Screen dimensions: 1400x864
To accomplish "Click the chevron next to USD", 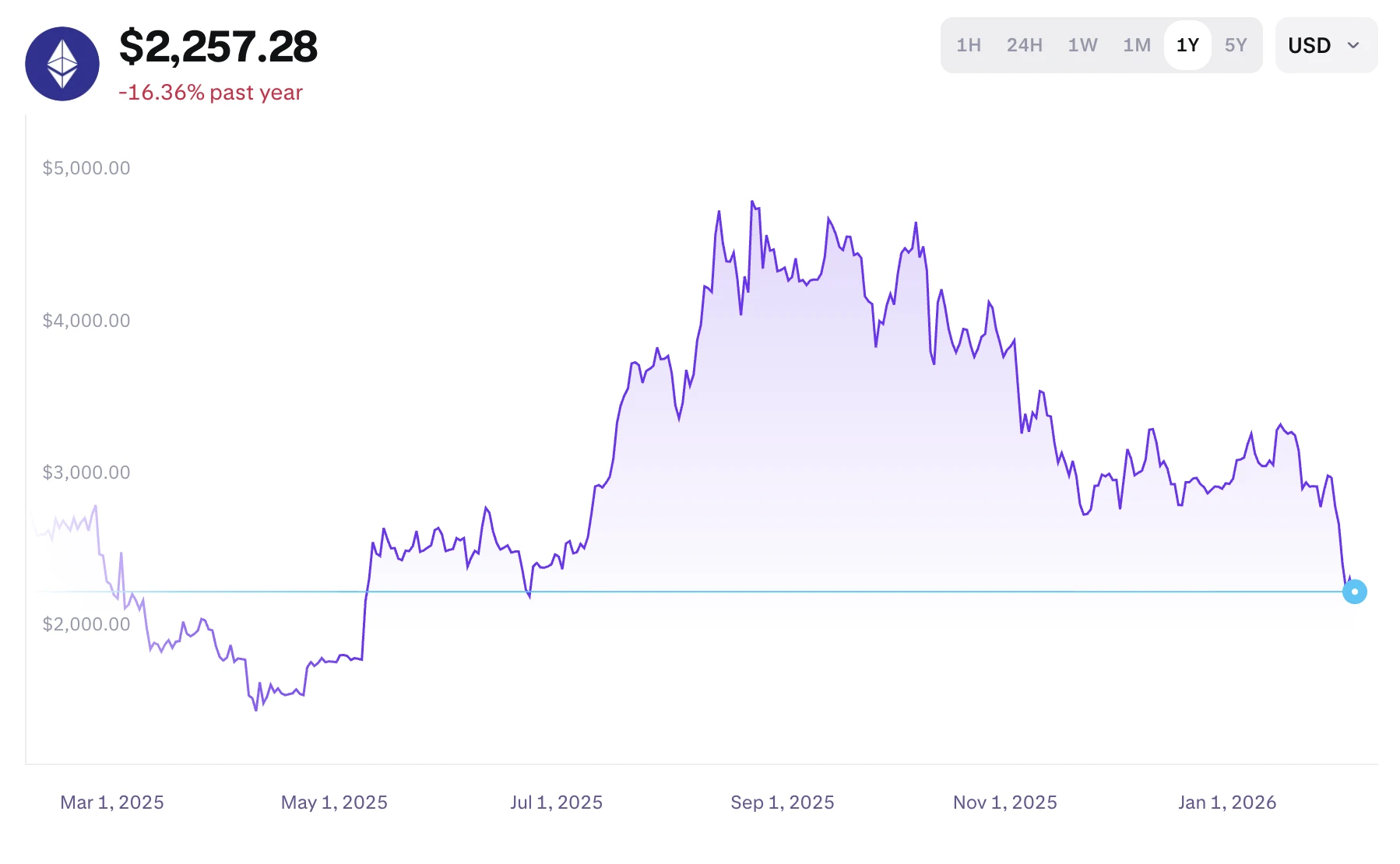I will [1353, 46].
